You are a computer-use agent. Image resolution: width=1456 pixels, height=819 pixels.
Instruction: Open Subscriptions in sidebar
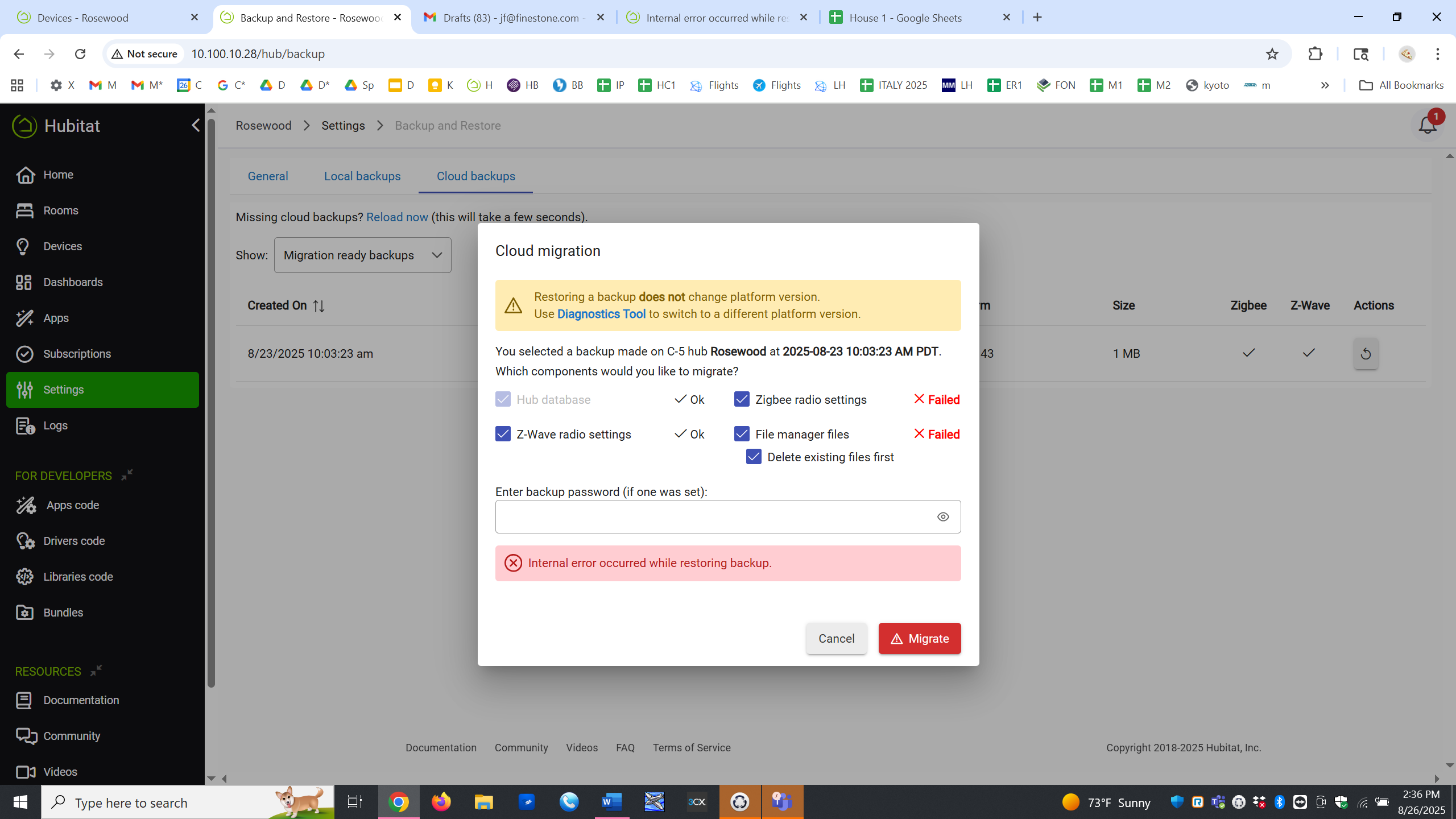(x=77, y=354)
